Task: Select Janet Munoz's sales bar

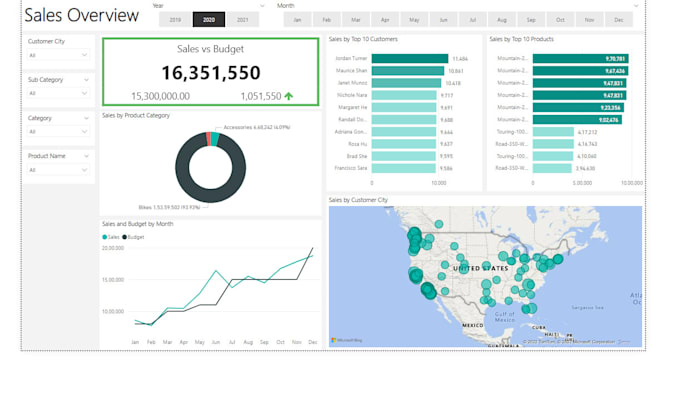Action: [406, 83]
